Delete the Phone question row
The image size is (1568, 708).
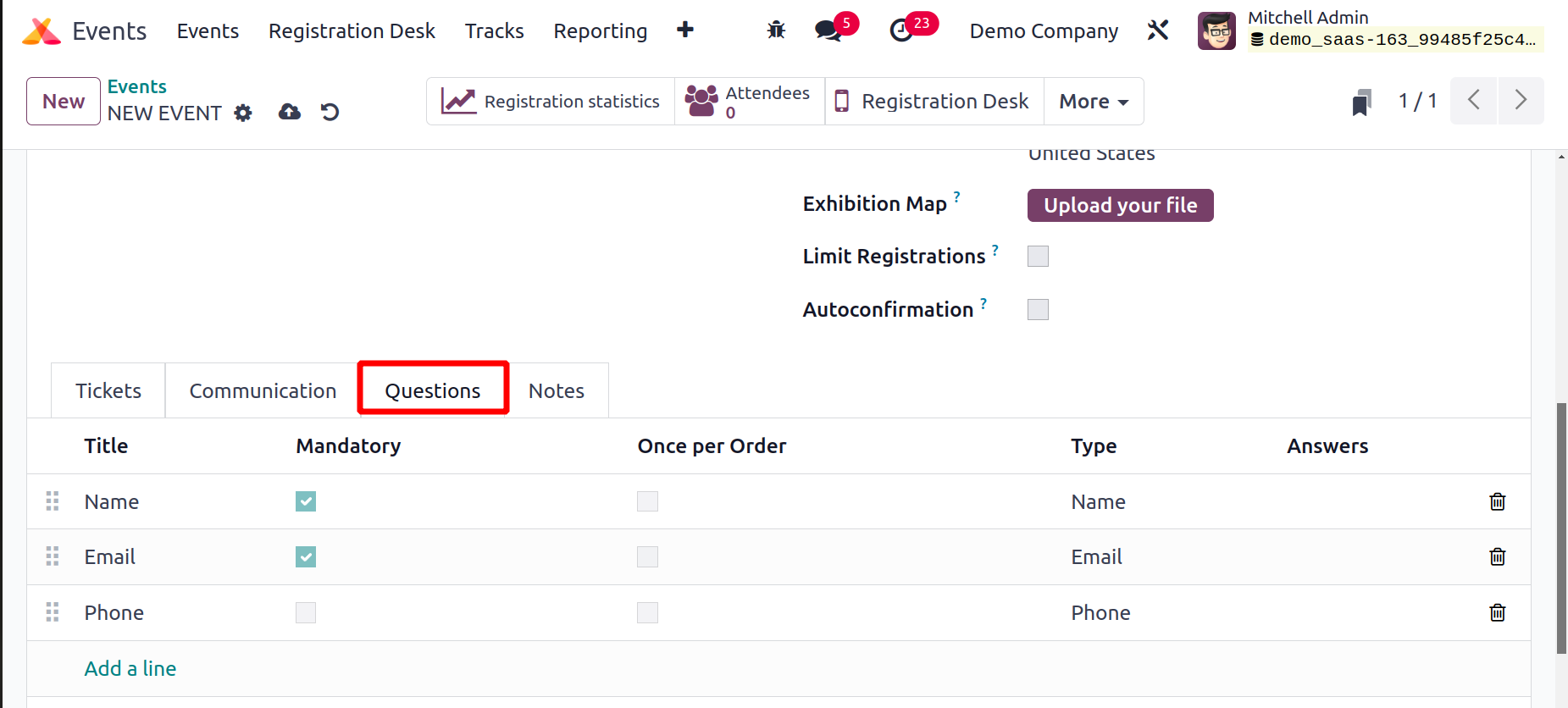tap(1497, 612)
